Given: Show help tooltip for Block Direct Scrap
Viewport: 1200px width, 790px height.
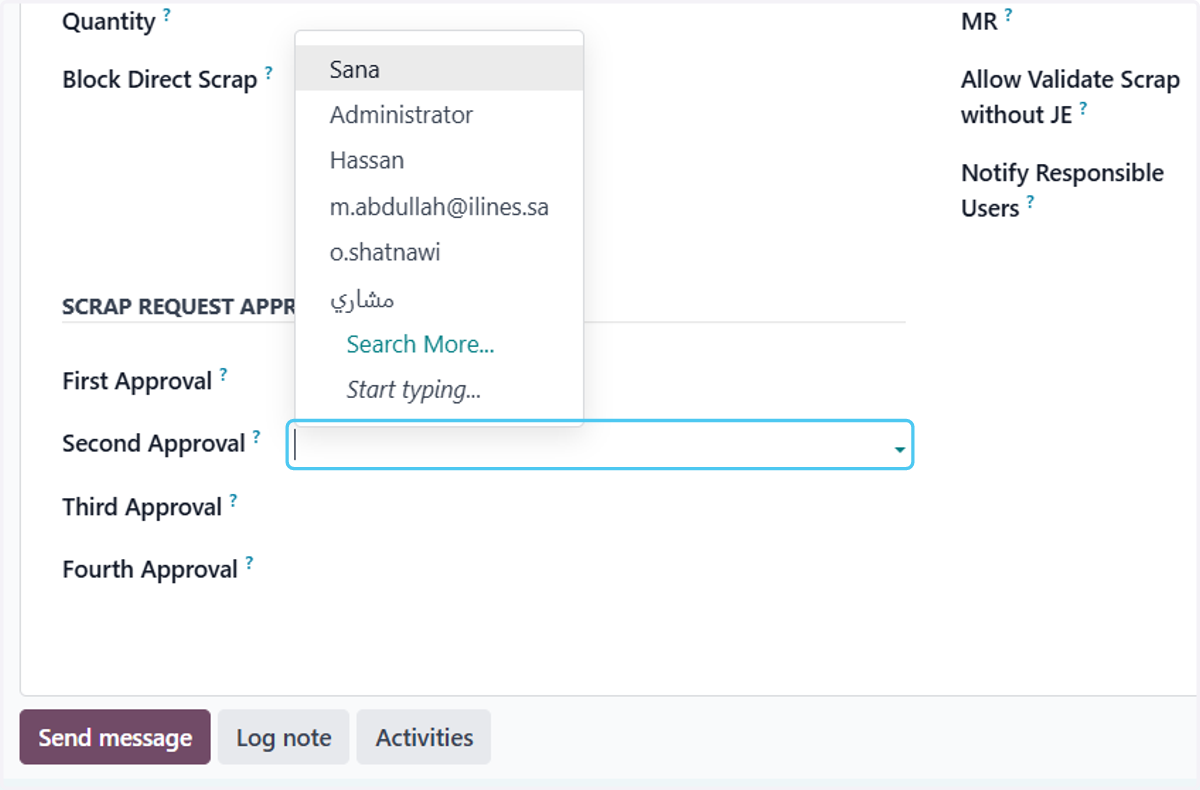Looking at the screenshot, I should (x=268, y=72).
